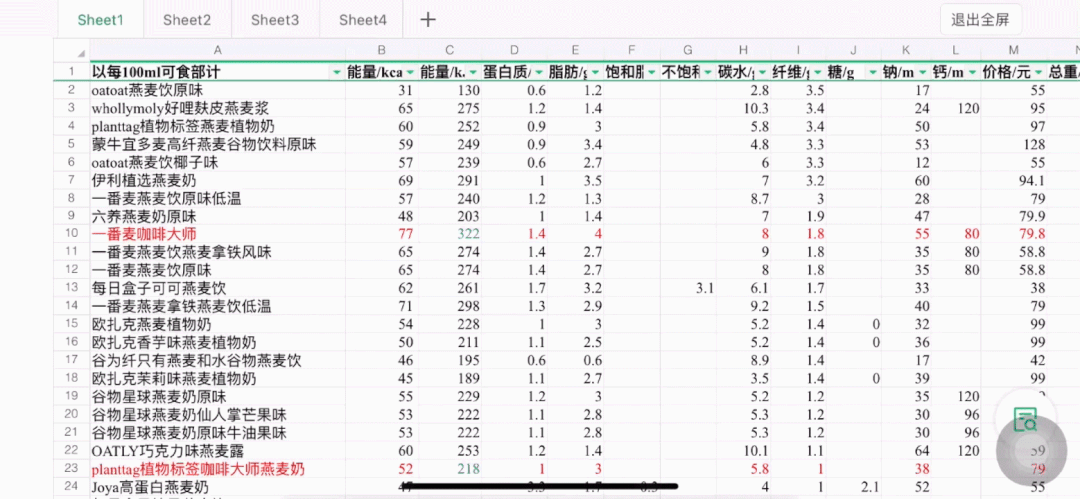Select cell 欧扎克香芋味燕麦植物奶
Screen dimensions: 1080x499
pyautogui.click(x=217, y=342)
